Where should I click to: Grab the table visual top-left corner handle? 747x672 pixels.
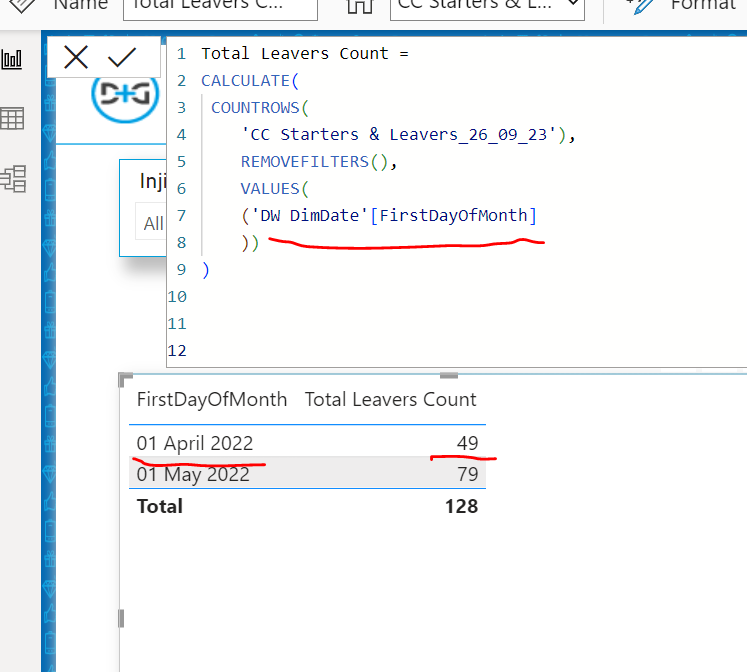[125, 380]
